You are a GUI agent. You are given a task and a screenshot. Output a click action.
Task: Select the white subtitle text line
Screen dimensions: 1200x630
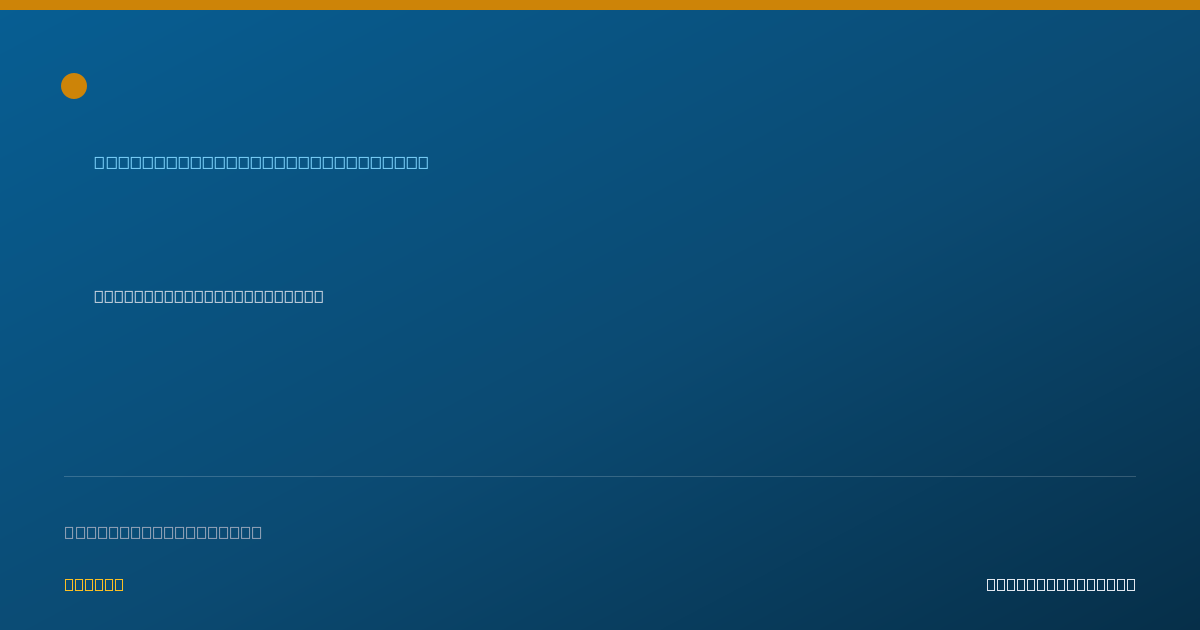pos(209,296)
